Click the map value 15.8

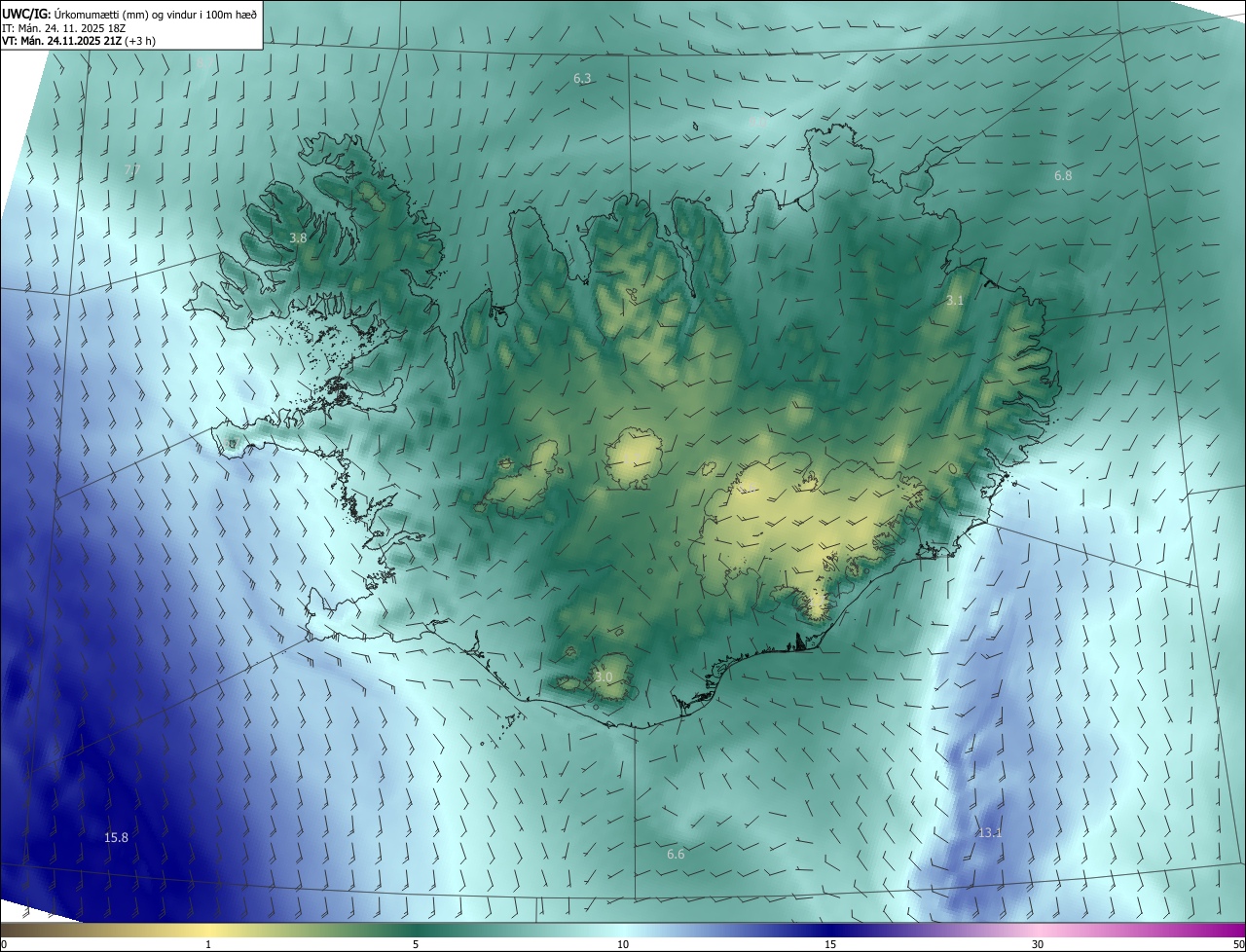[x=116, y=837]
